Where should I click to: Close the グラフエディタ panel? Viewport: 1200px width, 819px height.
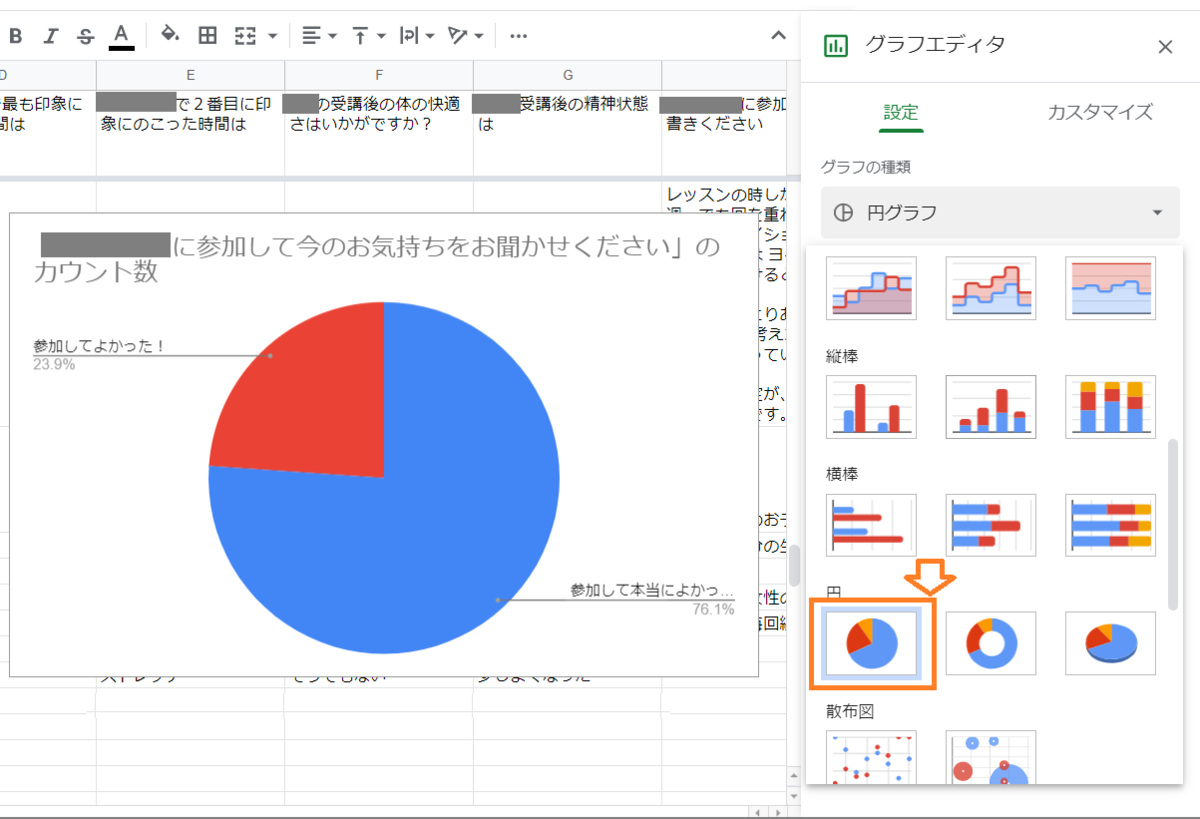(1165, 46)
